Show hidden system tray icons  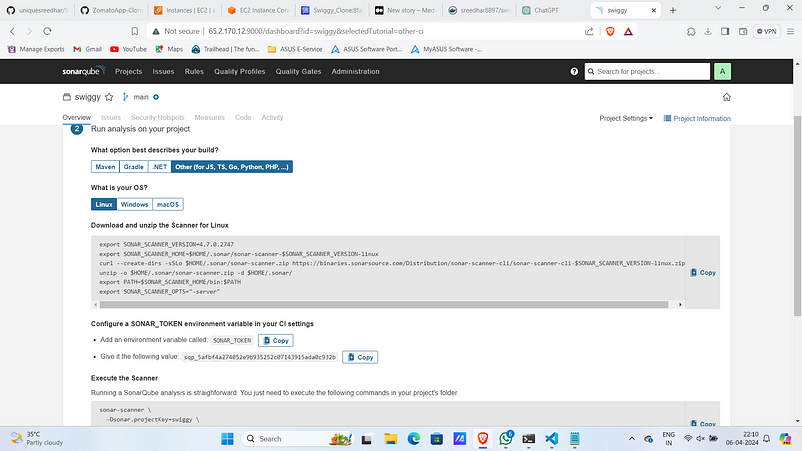click(632, 439)
